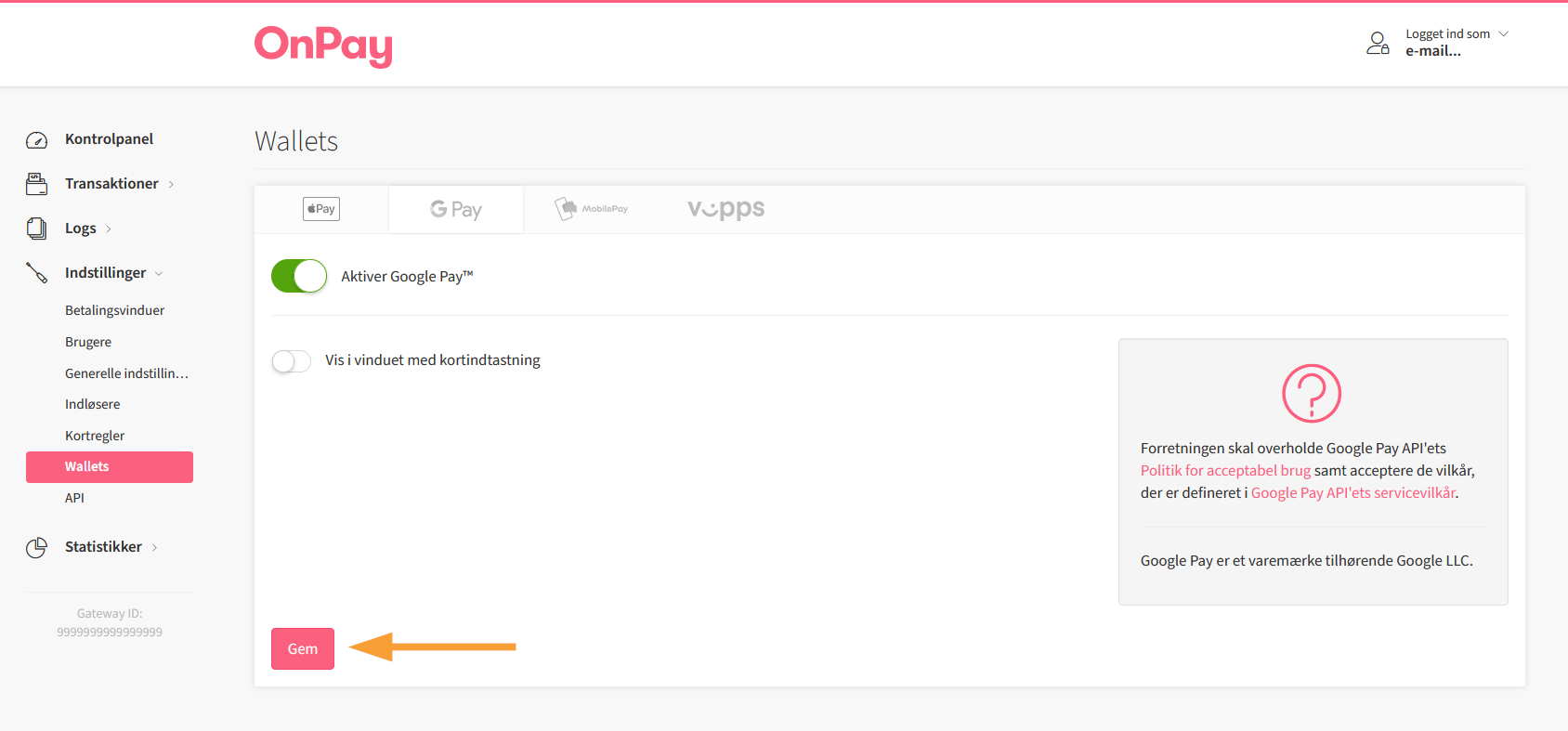This screenshot has height=731, width=1568.
Task: Expand the Statistikker chevron
Action: pos(154,548)
